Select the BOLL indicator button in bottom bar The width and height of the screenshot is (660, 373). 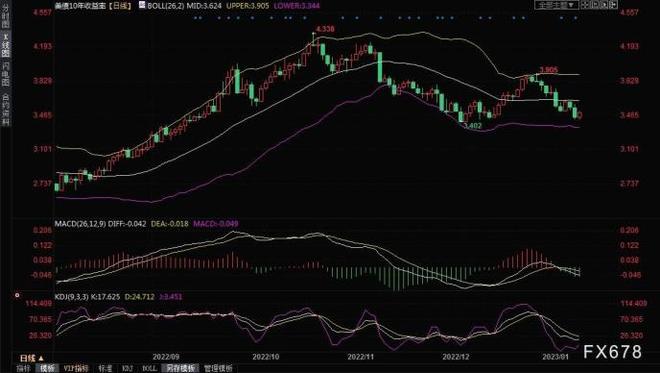coord(149,368)
